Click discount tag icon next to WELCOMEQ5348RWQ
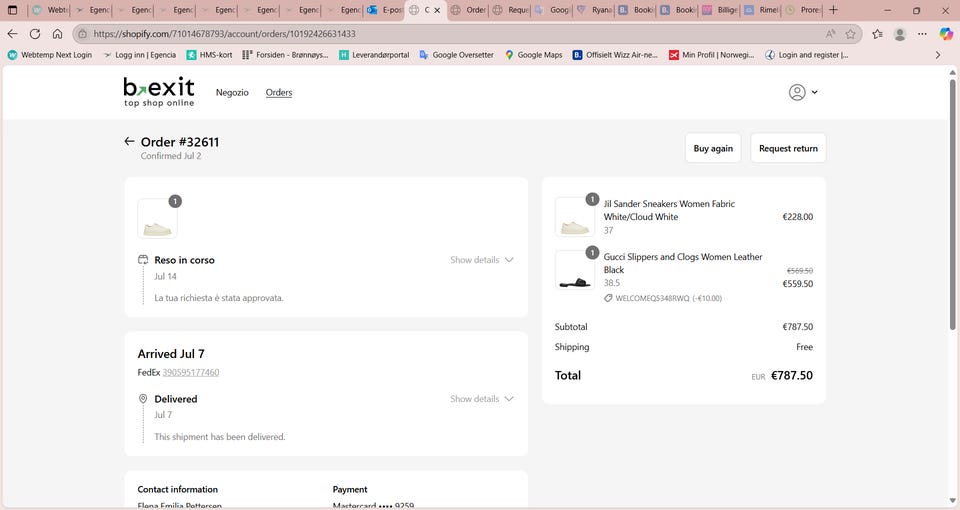This screenshot has height=510, width=960. pos(608,298)
